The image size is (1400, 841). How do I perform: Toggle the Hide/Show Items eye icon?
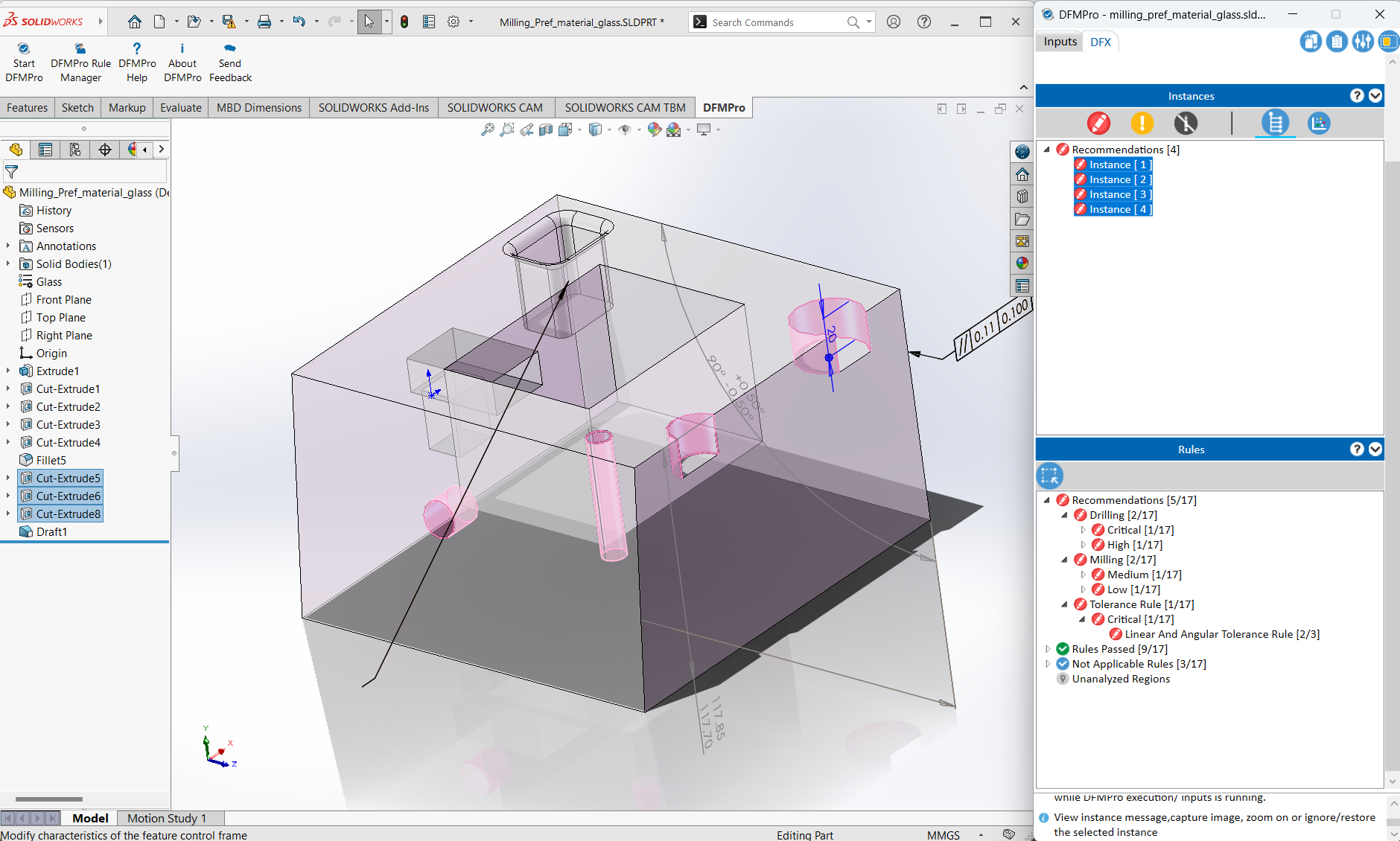point(625,129)
